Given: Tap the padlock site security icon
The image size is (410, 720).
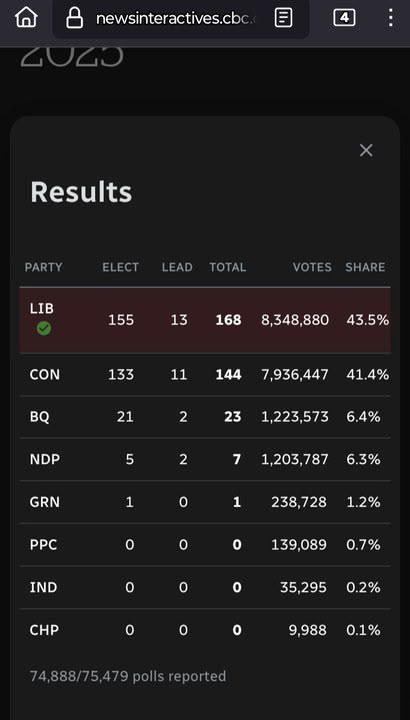Looking at the screenshot, I should [74, 18].
